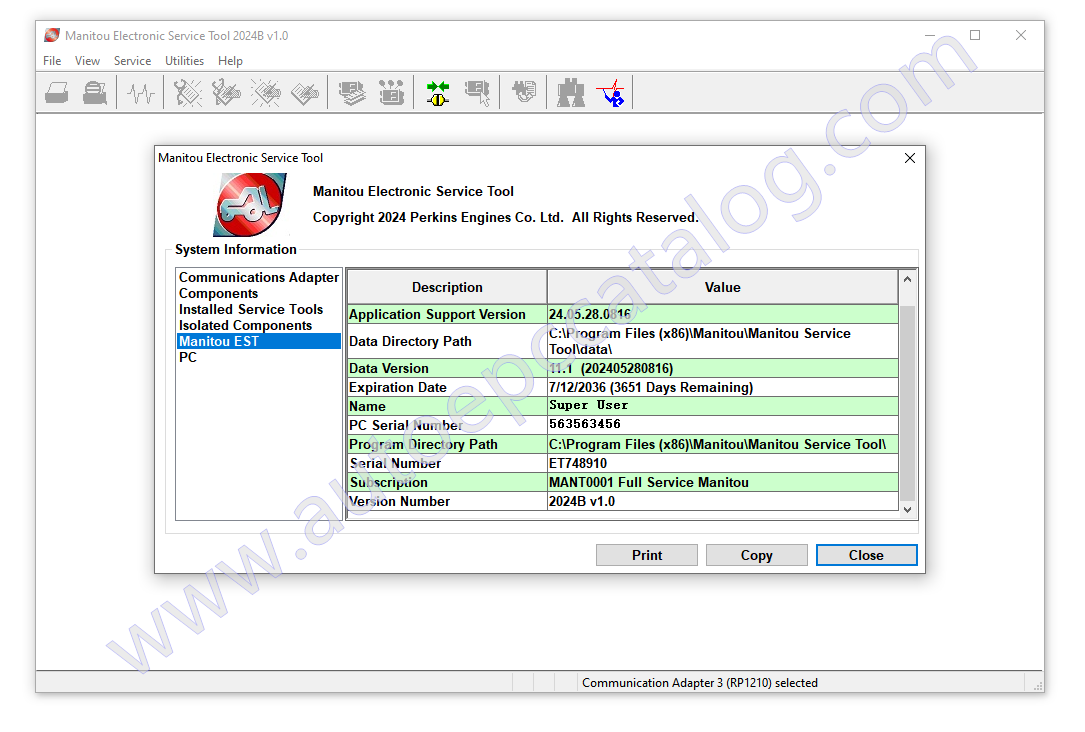Click the Program Directory Path cell
This screenshot has width=1085, height=732.
pos(447,444)
